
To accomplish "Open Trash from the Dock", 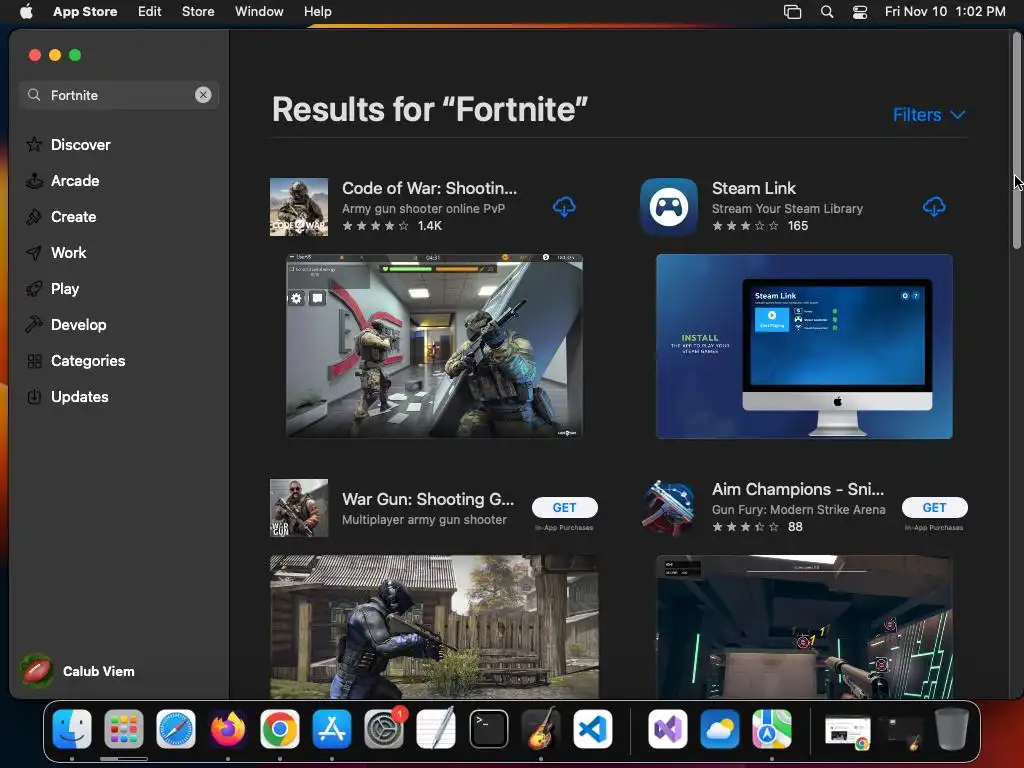I will coord(951,729).
